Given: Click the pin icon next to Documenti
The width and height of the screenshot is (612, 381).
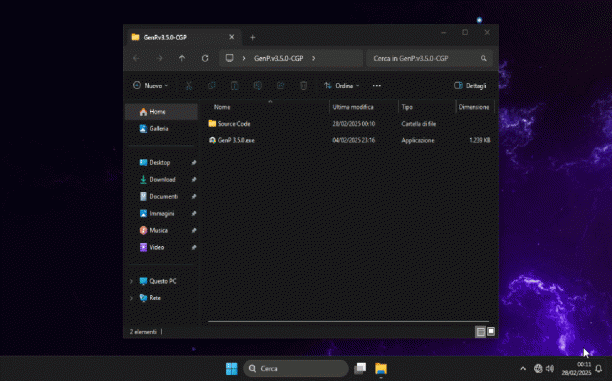Looking at the screenshot, I should [194, 197].
